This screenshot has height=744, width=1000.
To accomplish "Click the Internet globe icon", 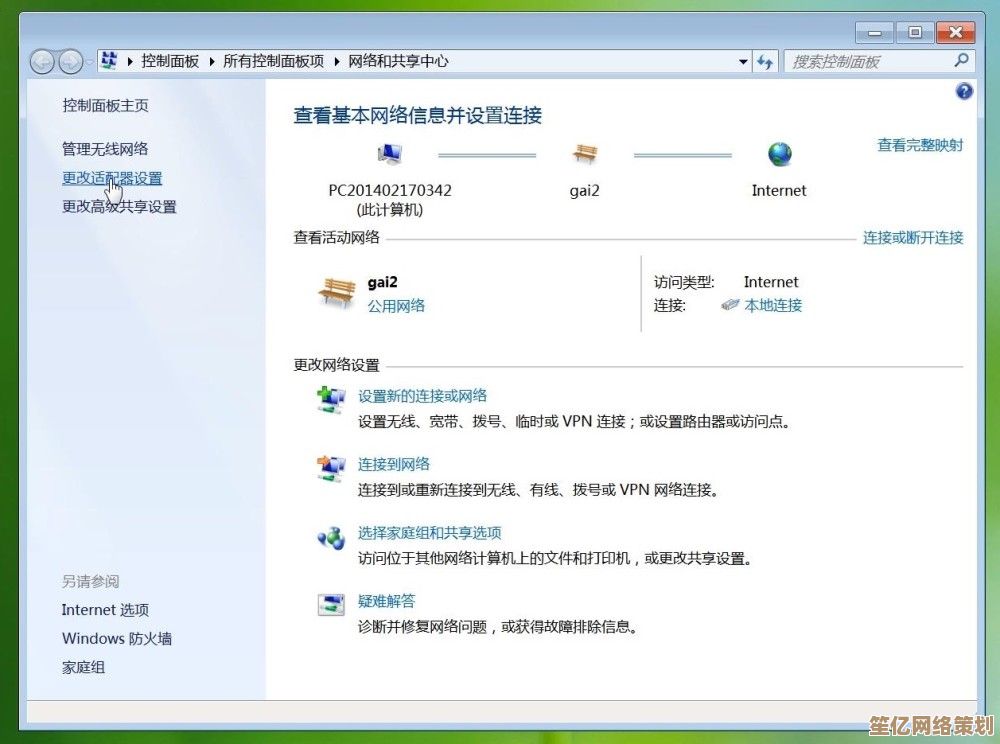I will click(x=779, y=154).
